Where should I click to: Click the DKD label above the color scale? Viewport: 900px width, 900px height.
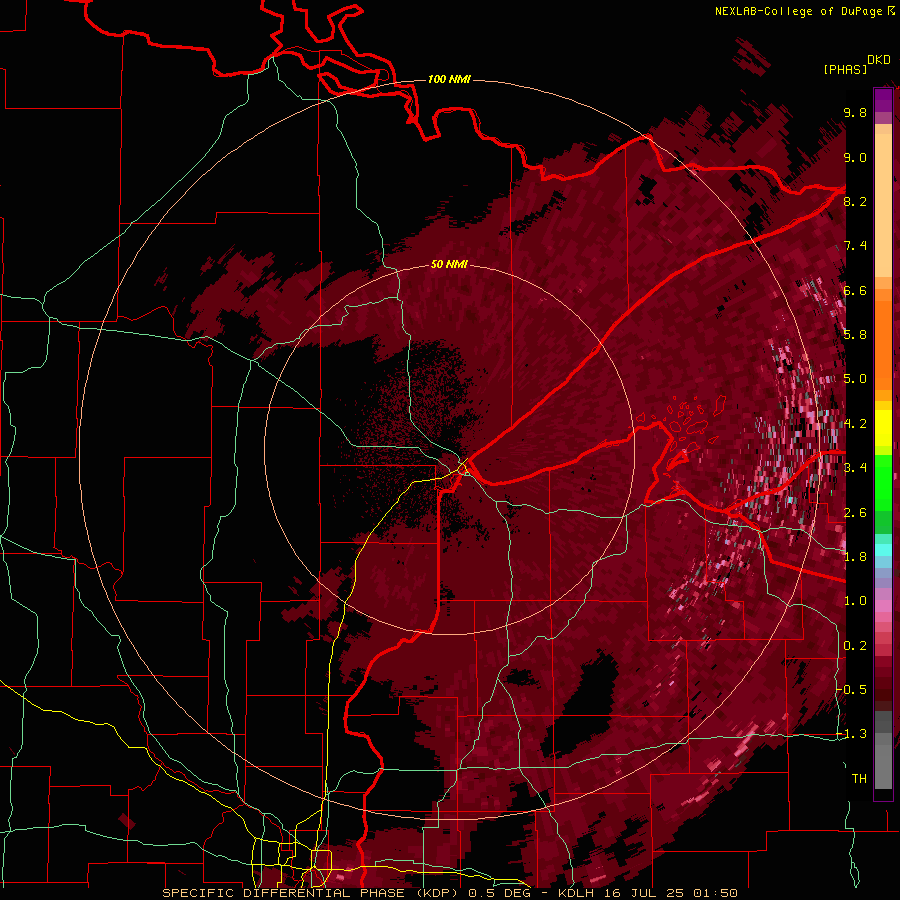click(x=879, y=60)
